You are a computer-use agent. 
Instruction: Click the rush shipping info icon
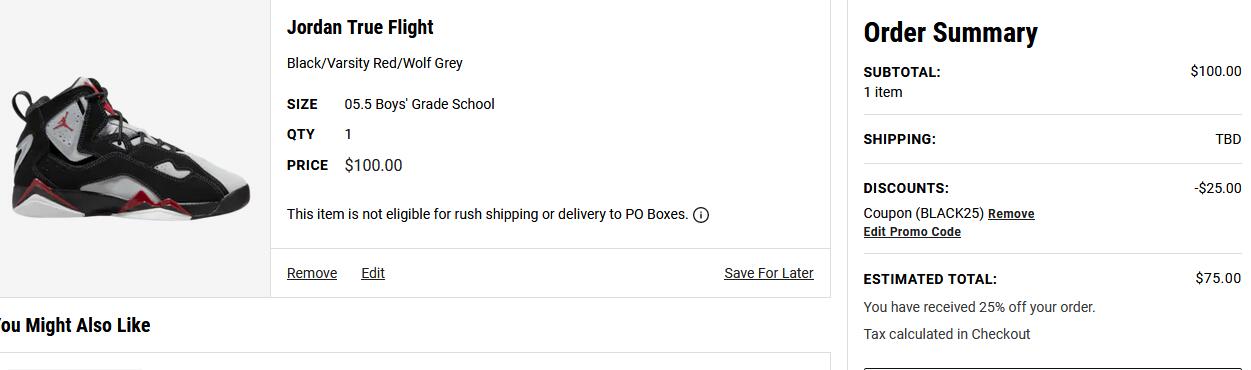(x=701, y=215)
